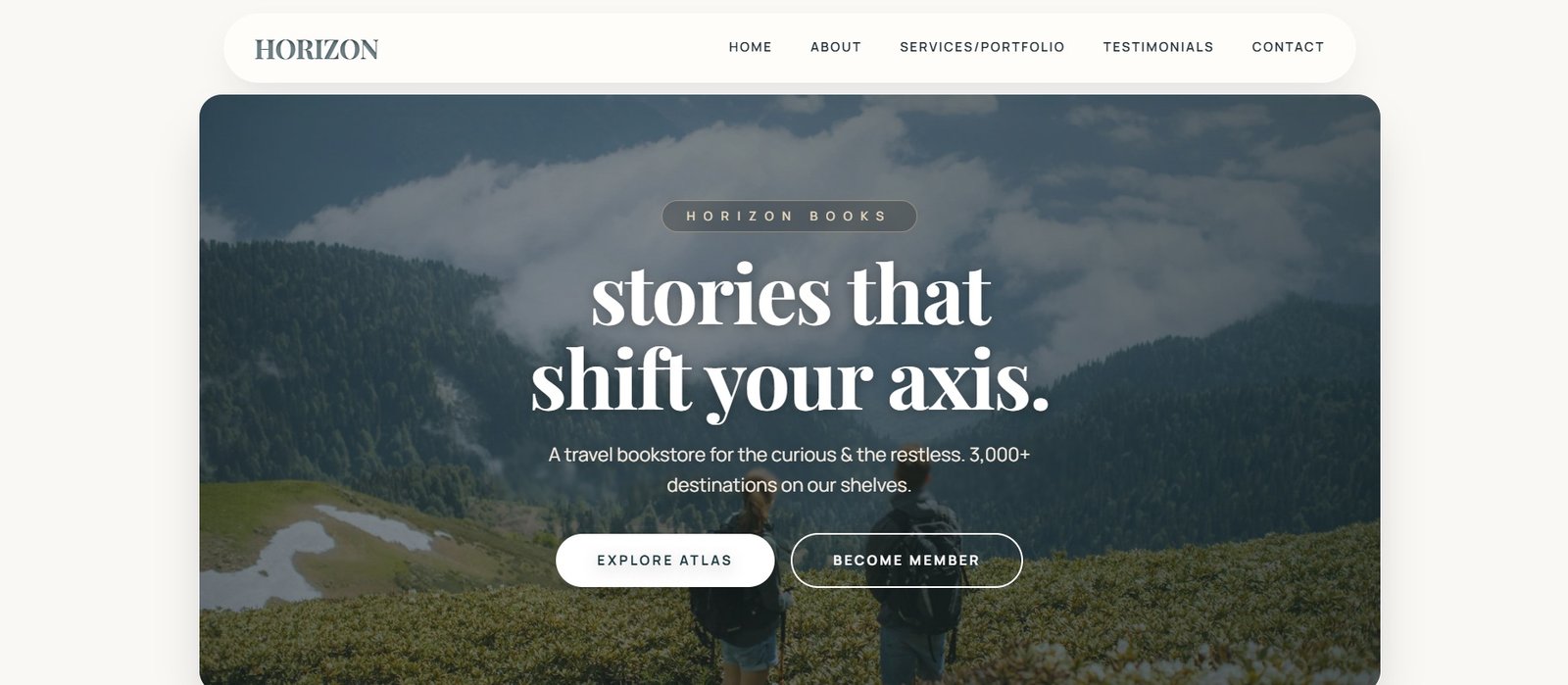1568x685 pixels.
Task: Open the TESTIMONIALS nav link
Action: pyautogui.click(x=1157, y=47)
